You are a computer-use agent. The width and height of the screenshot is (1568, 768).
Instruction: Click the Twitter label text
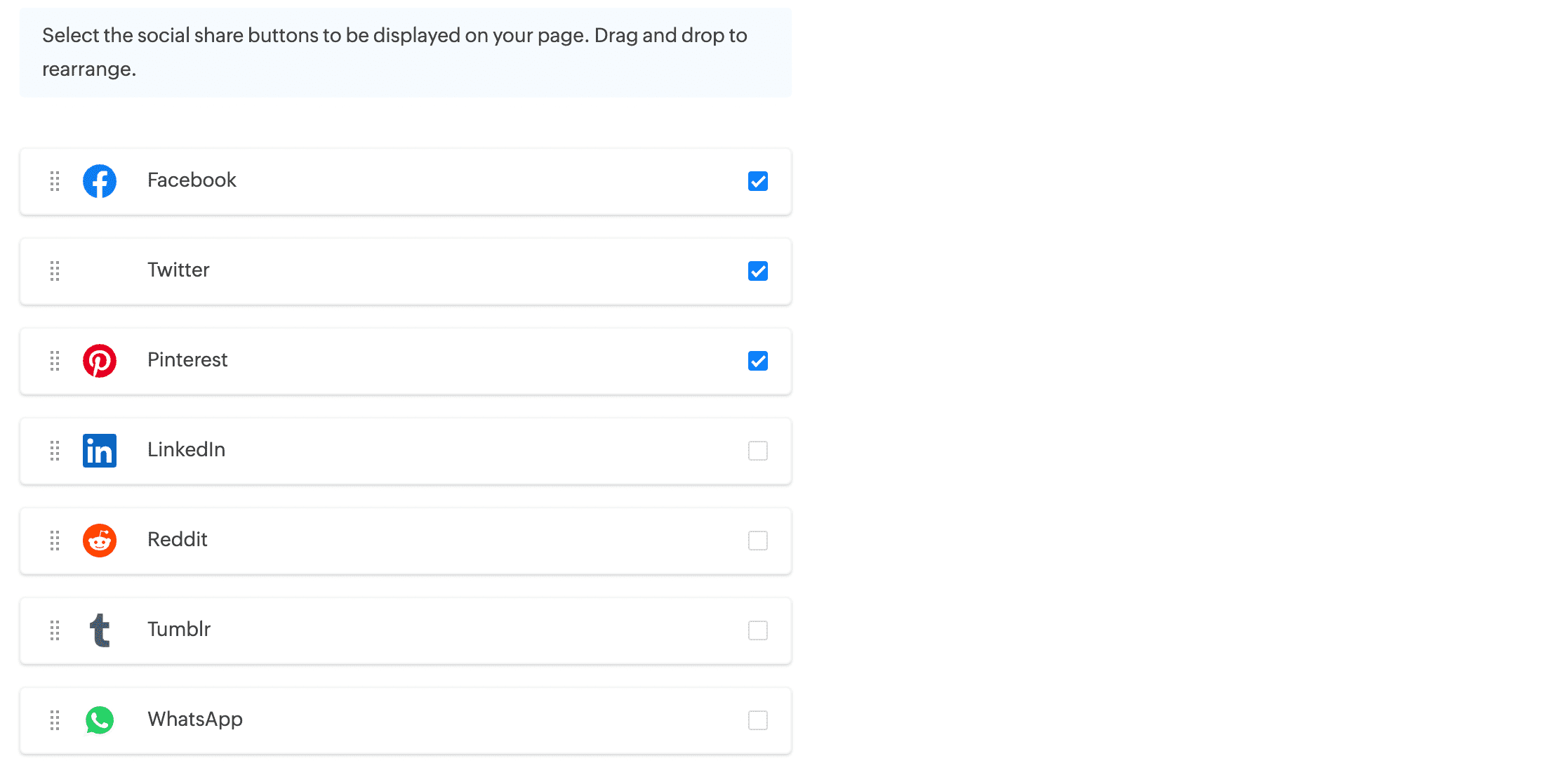tap(178, 270)
